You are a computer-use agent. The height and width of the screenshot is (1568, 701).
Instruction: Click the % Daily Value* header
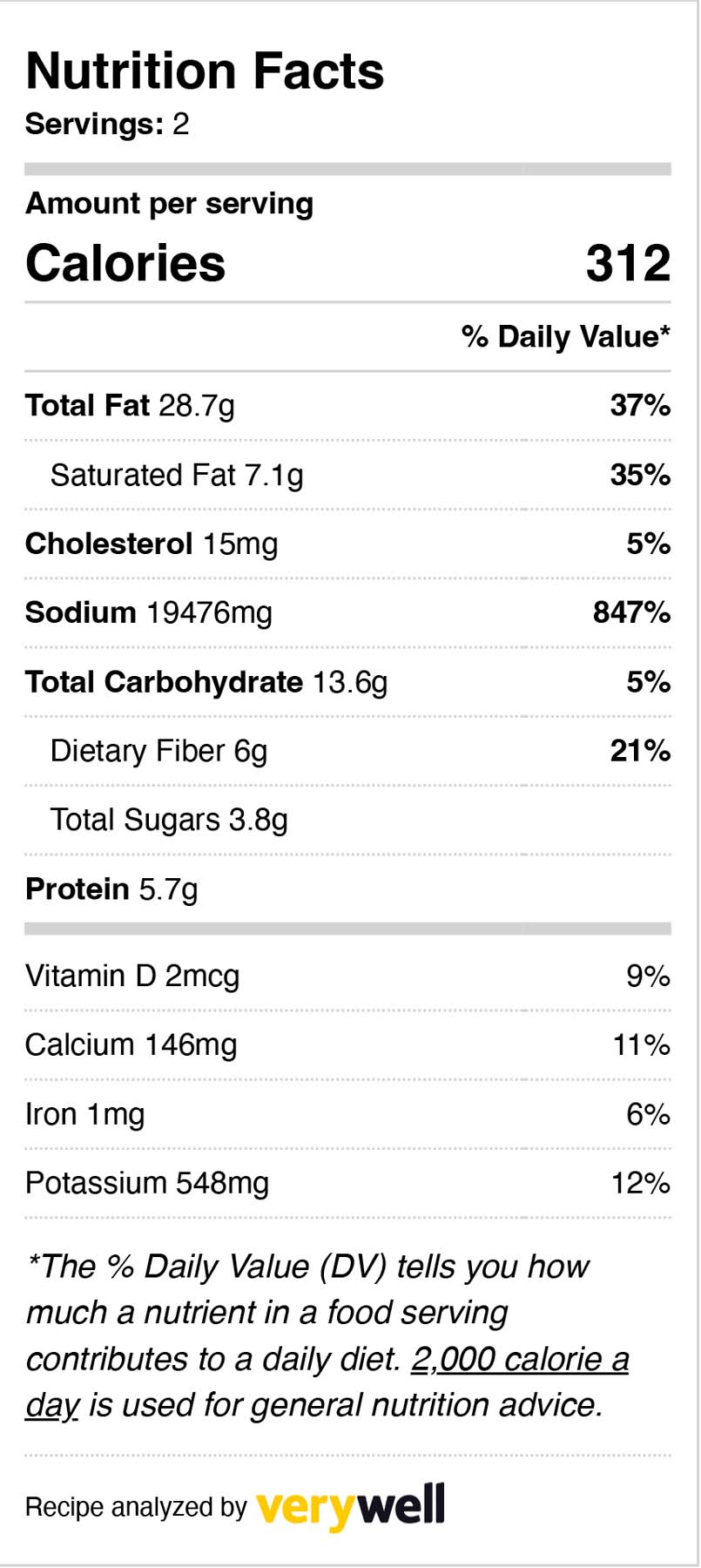565,336
